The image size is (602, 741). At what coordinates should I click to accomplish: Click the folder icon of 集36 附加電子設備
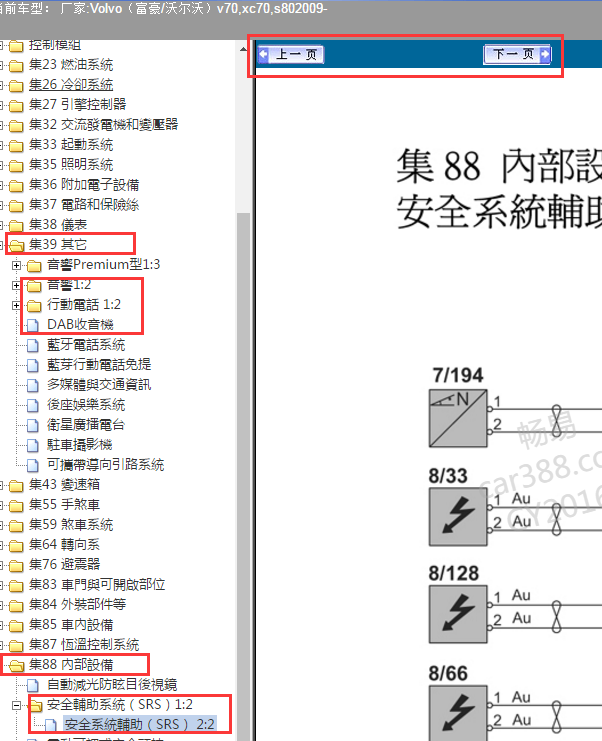pos(16,185)
